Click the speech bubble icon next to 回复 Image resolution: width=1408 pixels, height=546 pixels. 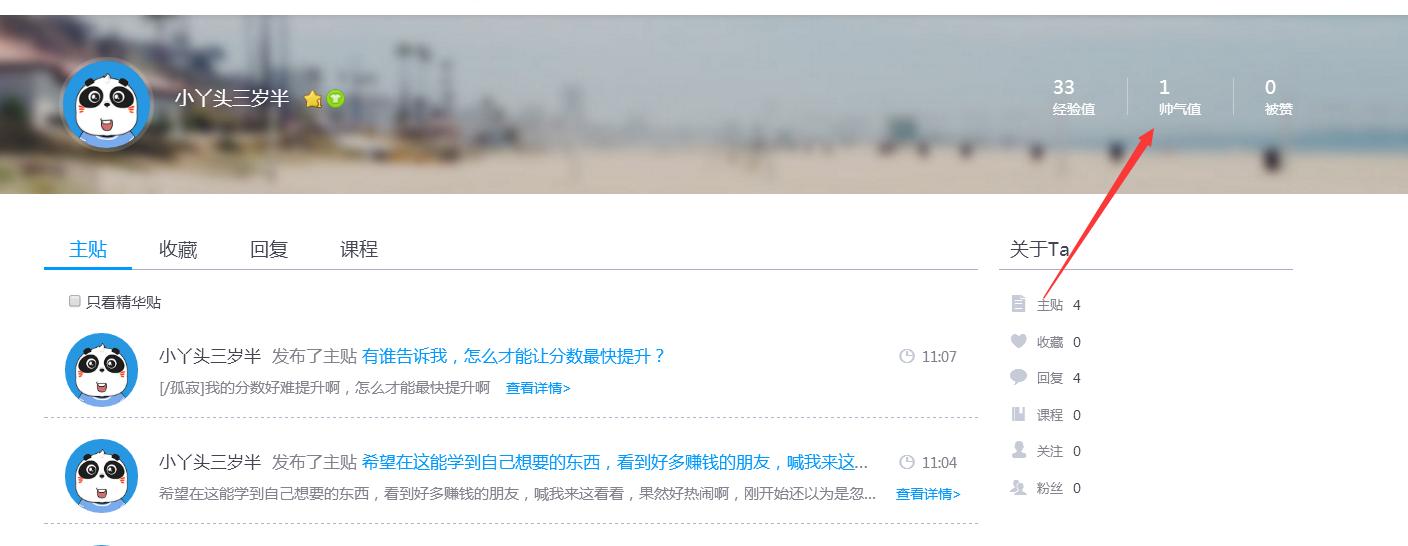point(1019,377)
